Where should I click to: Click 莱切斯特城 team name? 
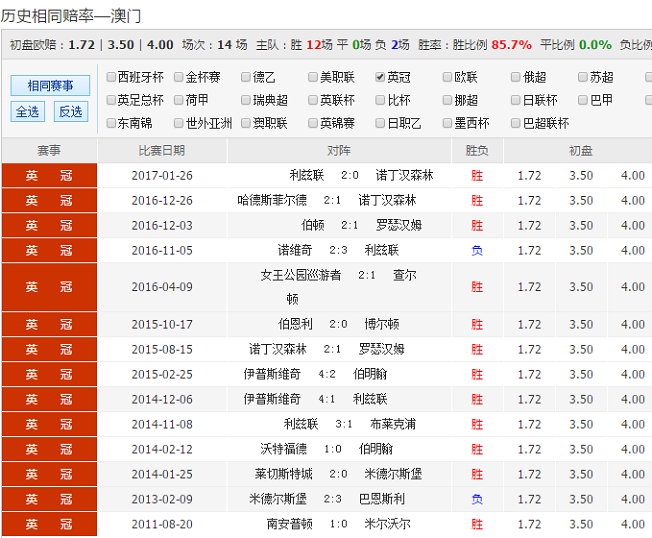click(x=284, y=474)
